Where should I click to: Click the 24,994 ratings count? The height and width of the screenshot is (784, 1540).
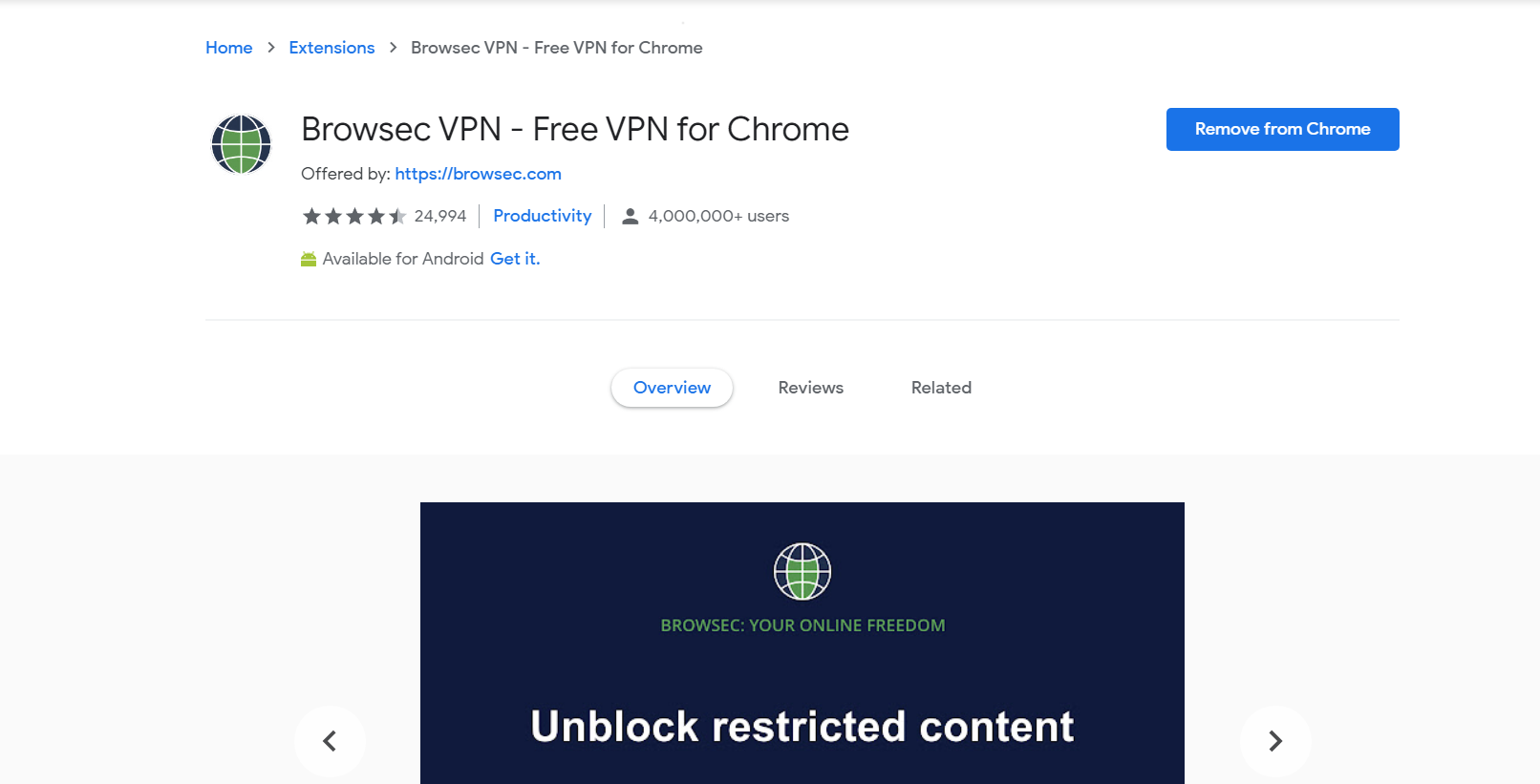(x=440, y=216)
